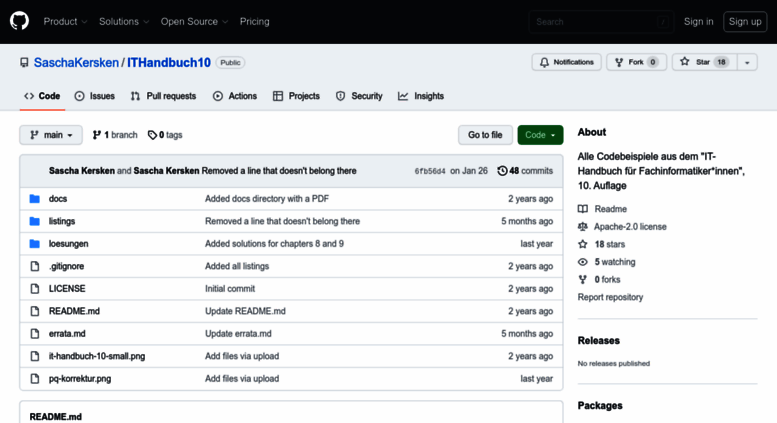Expand the green Code dropdown
The height and width of the screenshot is (423, 777).
540,135
